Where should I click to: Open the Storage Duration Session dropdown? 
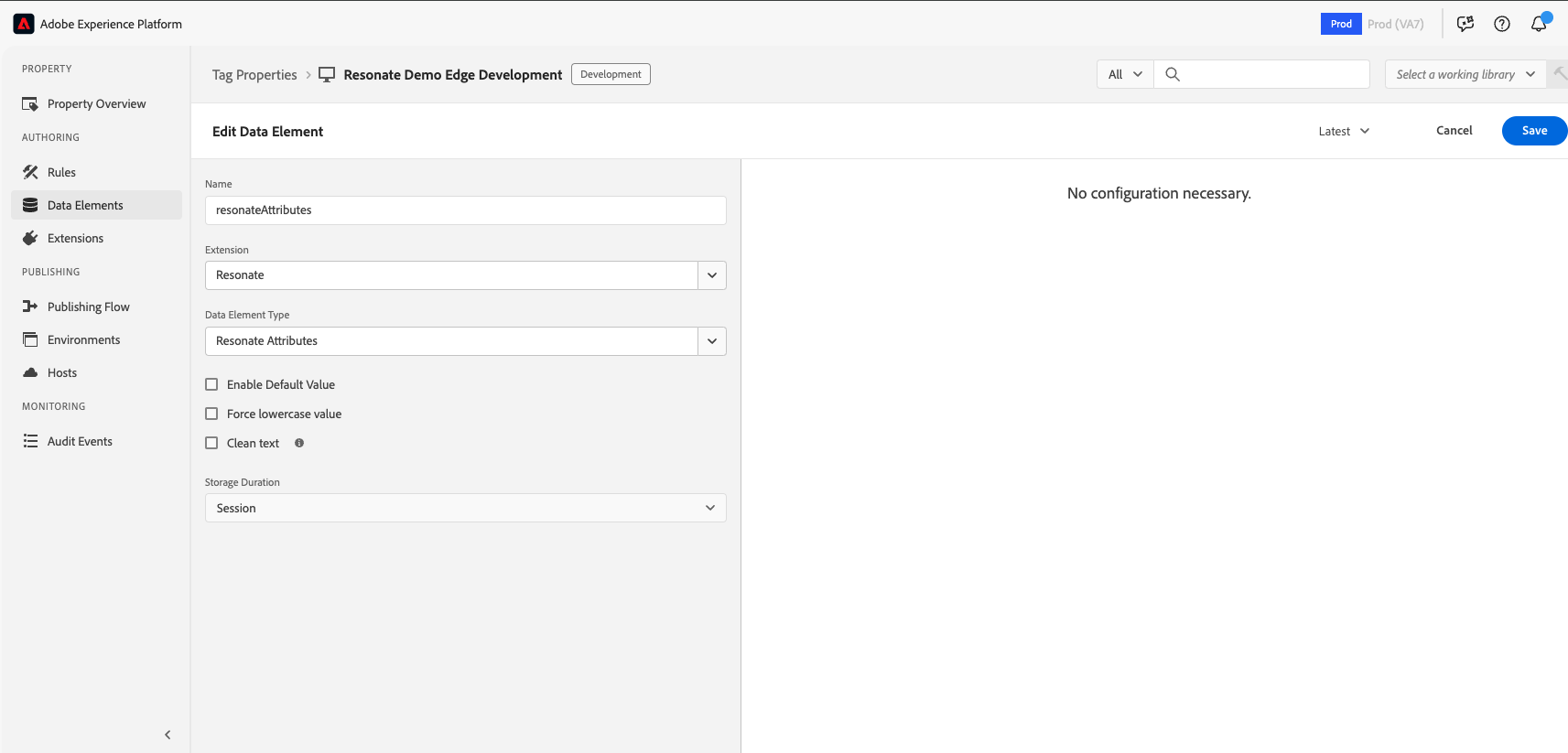[466, 508]
